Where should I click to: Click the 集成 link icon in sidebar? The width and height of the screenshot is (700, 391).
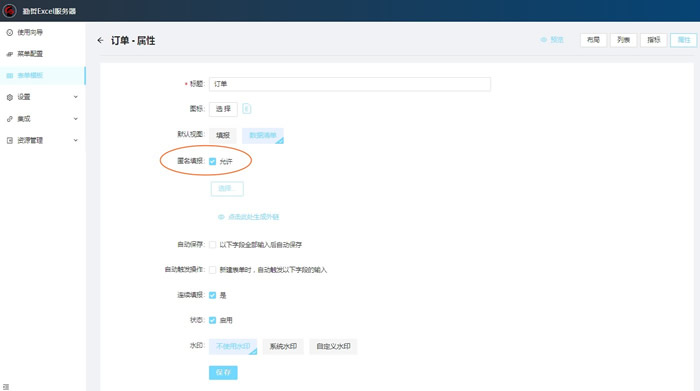[9, 119]
